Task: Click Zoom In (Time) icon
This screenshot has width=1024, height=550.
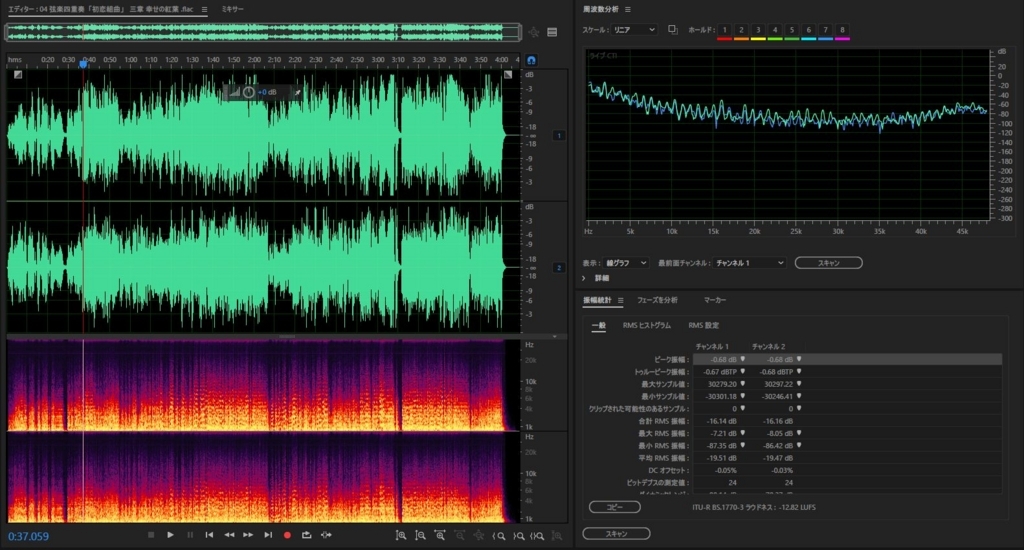Action: [x=440, y=535]
